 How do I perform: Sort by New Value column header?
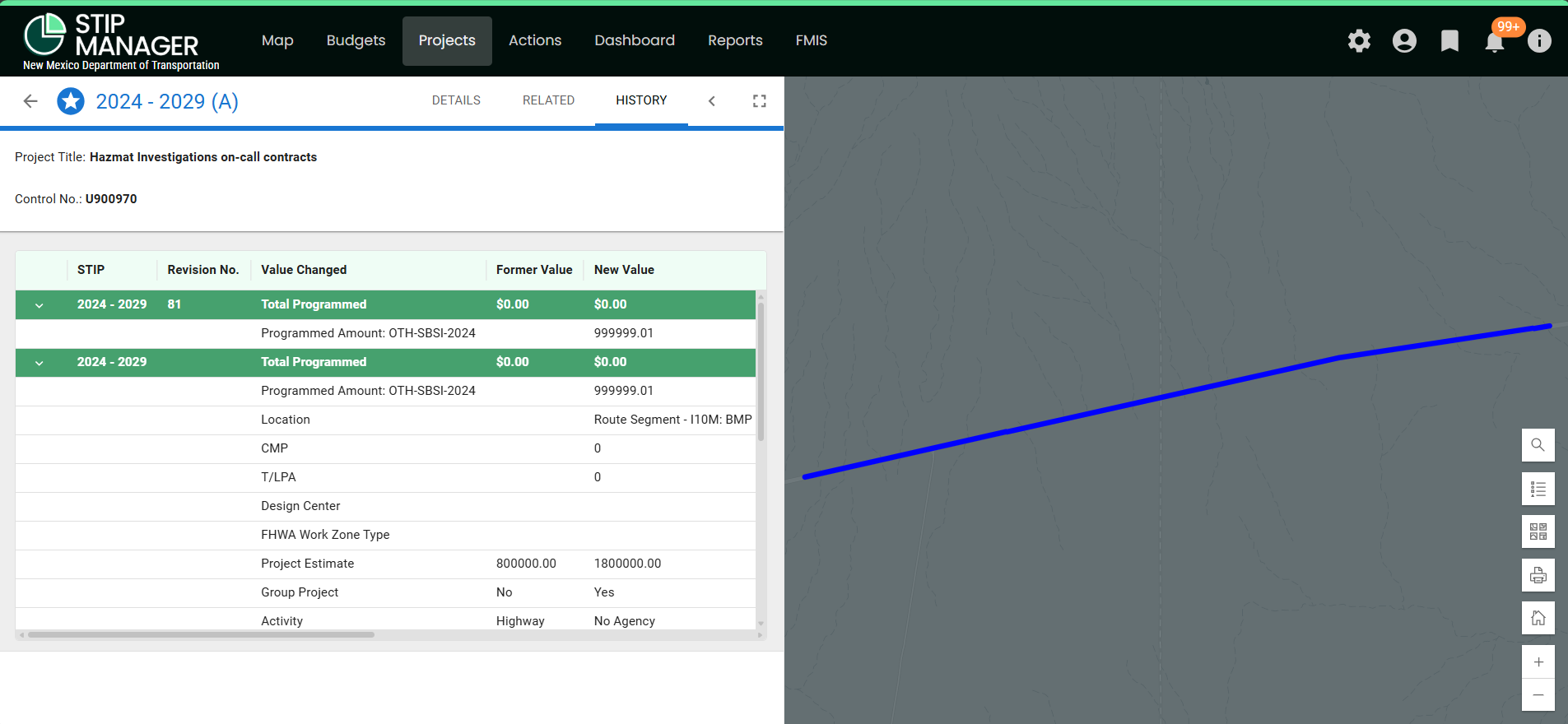(624, 270)
